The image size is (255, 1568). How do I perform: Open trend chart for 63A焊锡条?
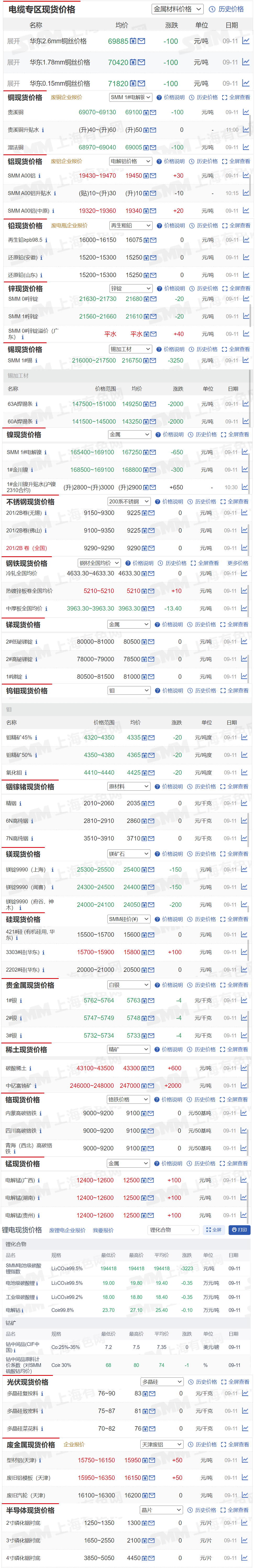245,403
